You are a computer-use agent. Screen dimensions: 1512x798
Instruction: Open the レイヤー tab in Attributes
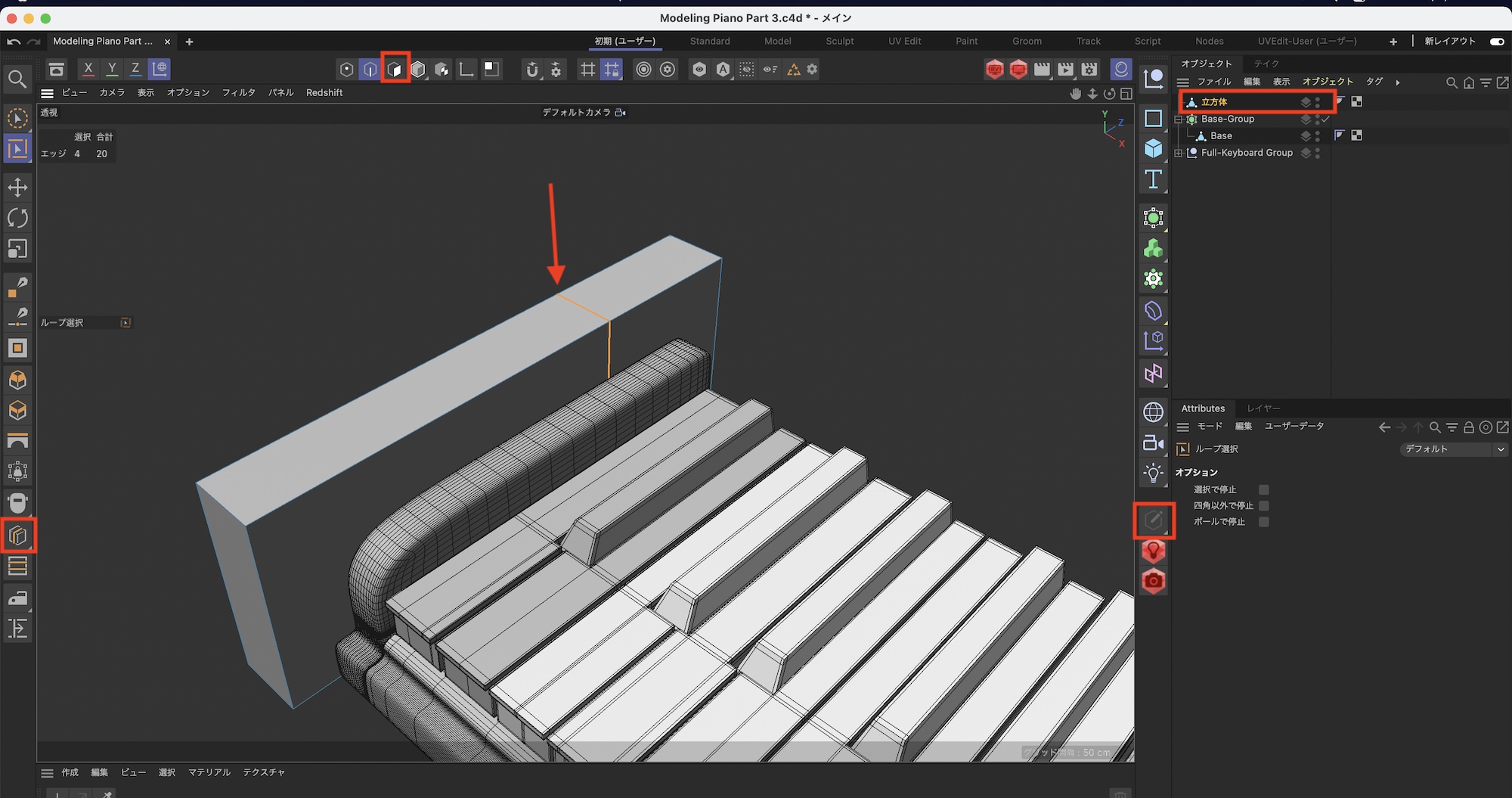point(1263,408)
